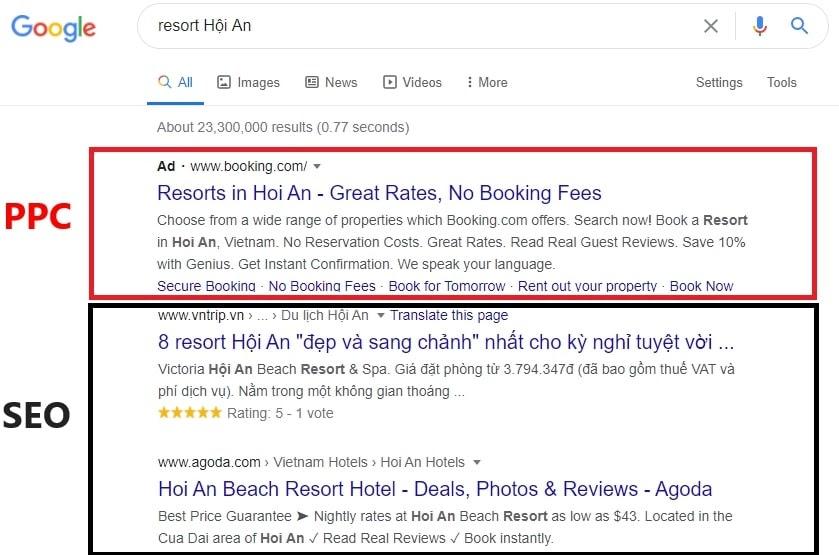The image size is (839, 555).
Task: Click the magnifying glass search button
Action: [799, 27]
